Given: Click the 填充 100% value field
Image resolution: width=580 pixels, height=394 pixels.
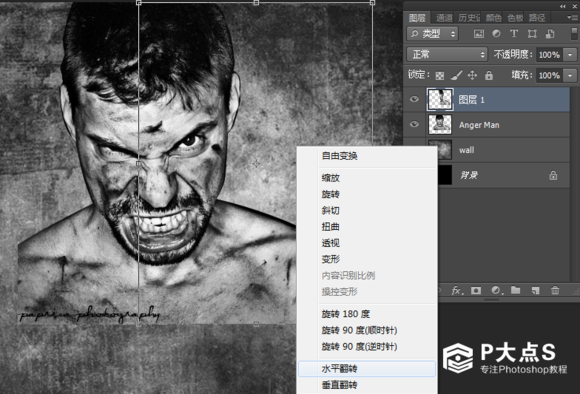Looking at the screenshot, I should click(549, 75).
